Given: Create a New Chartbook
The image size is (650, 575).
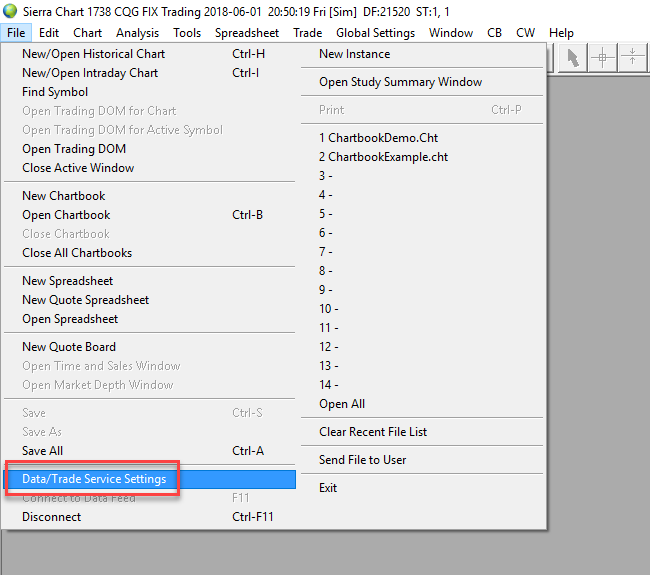Looking at the screenshot, I should click(63, 196).
